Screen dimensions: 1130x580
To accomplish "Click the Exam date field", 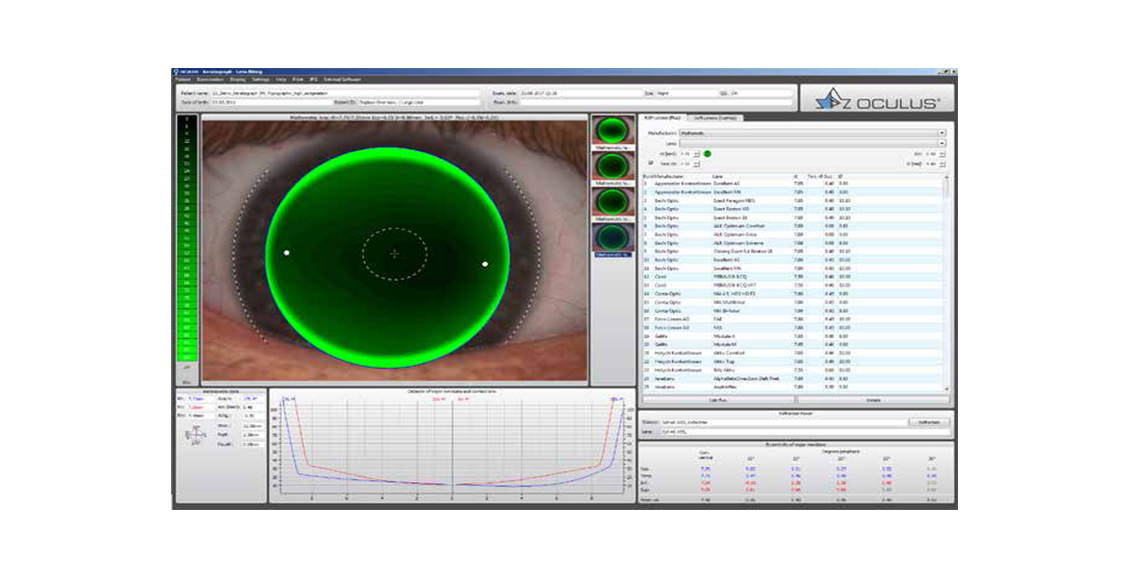I will pos(580,94).
